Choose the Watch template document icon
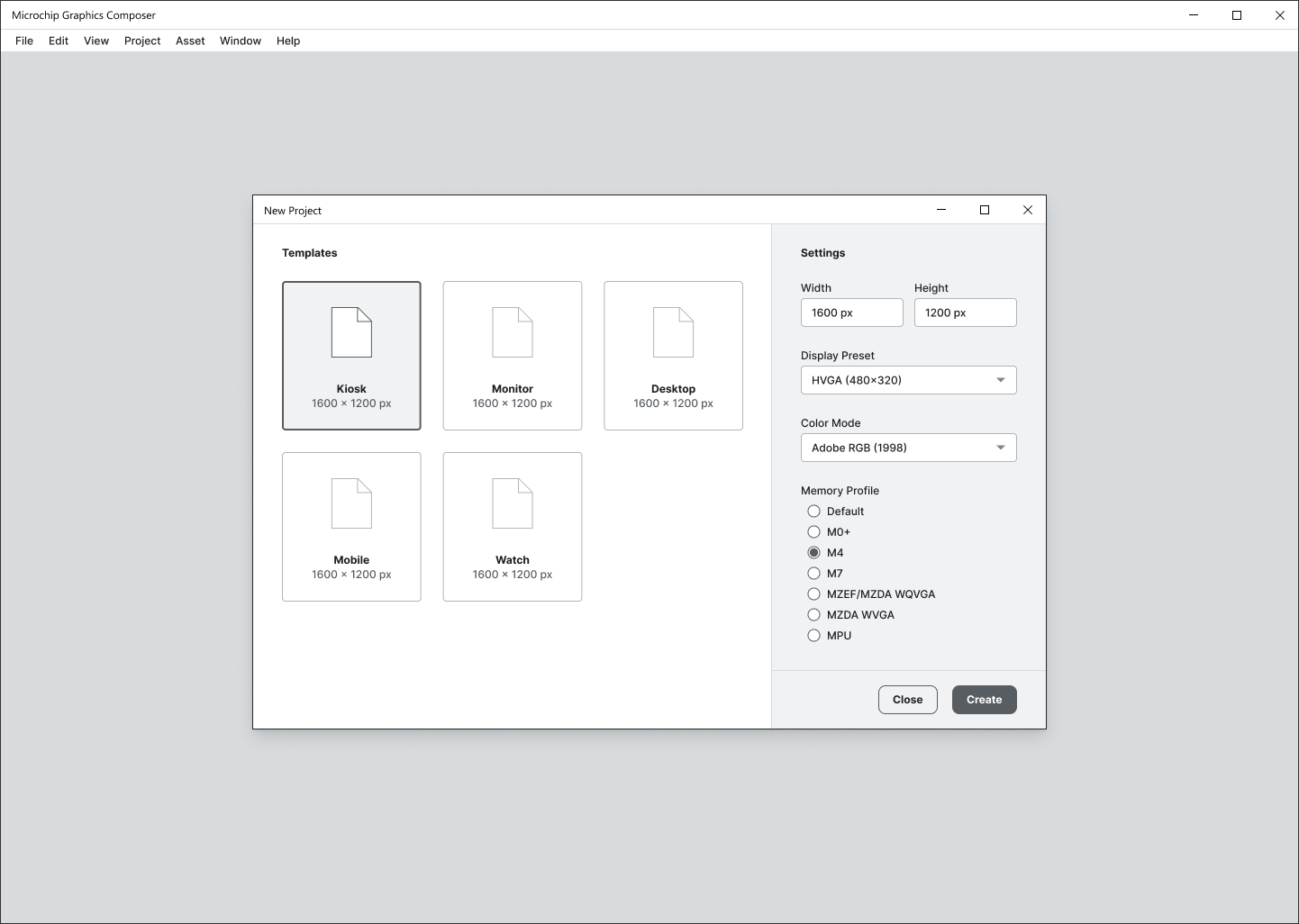Image resolution: width=1299 pixels, height=924 pixels. tap(512, 503)
